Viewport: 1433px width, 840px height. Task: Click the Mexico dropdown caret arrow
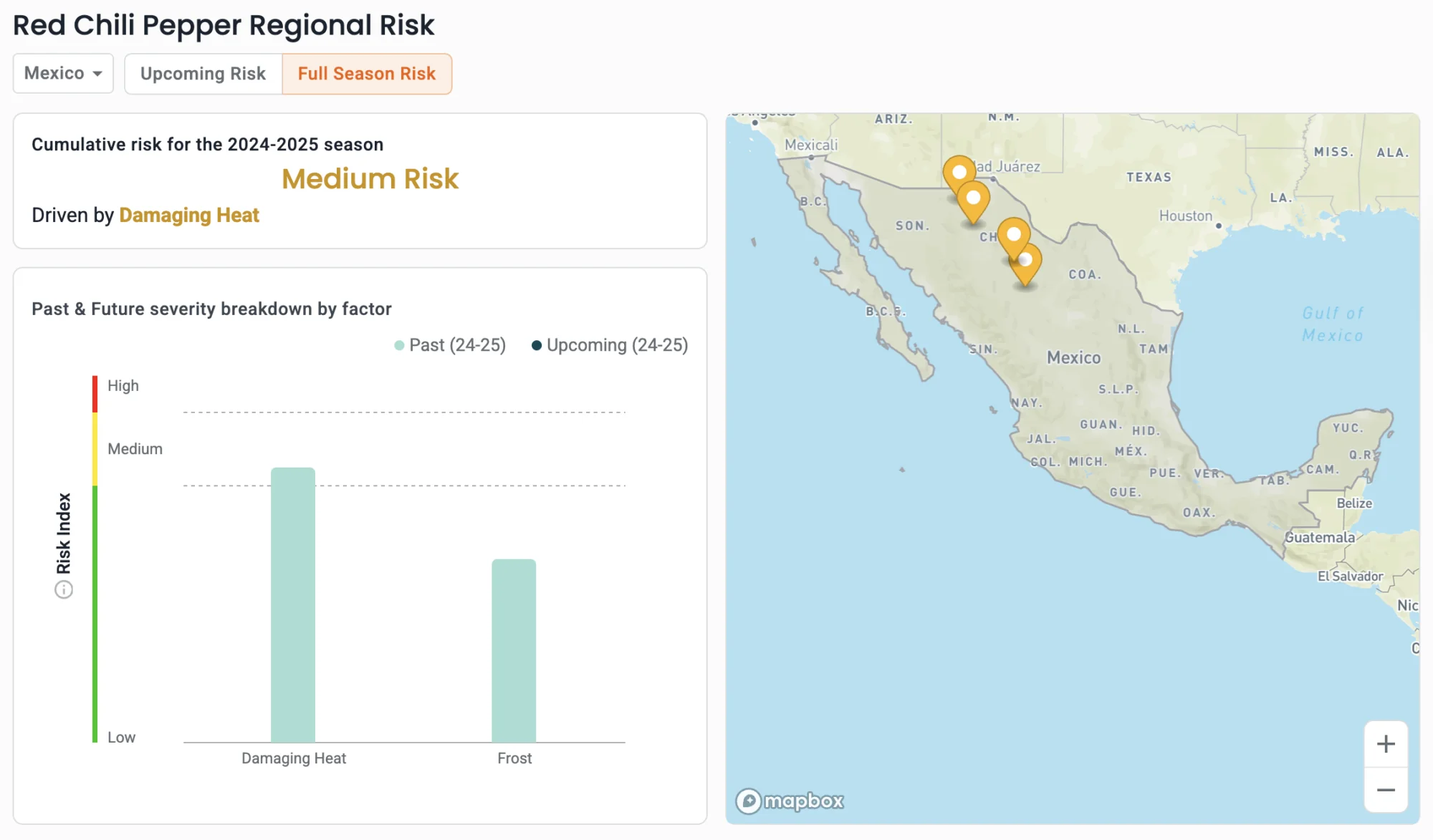97,74
